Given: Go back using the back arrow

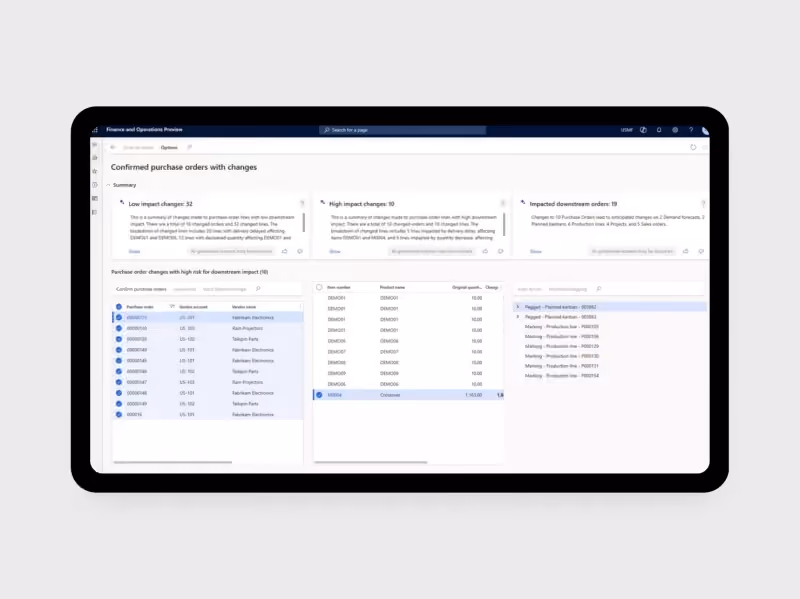Looking at the screenshot, I should coord(113,147).
